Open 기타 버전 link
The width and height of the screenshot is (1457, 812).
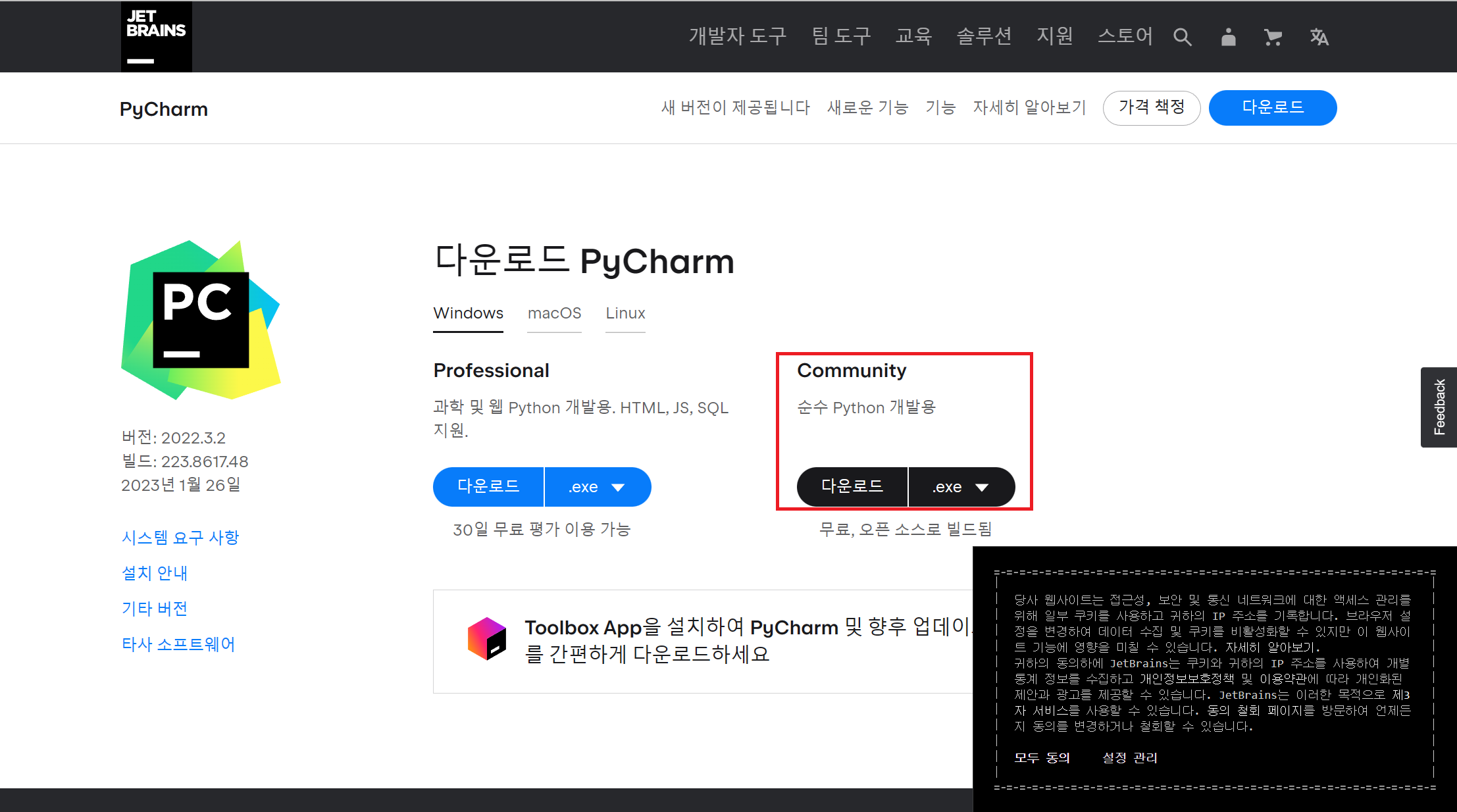click(x=155, y=609)
